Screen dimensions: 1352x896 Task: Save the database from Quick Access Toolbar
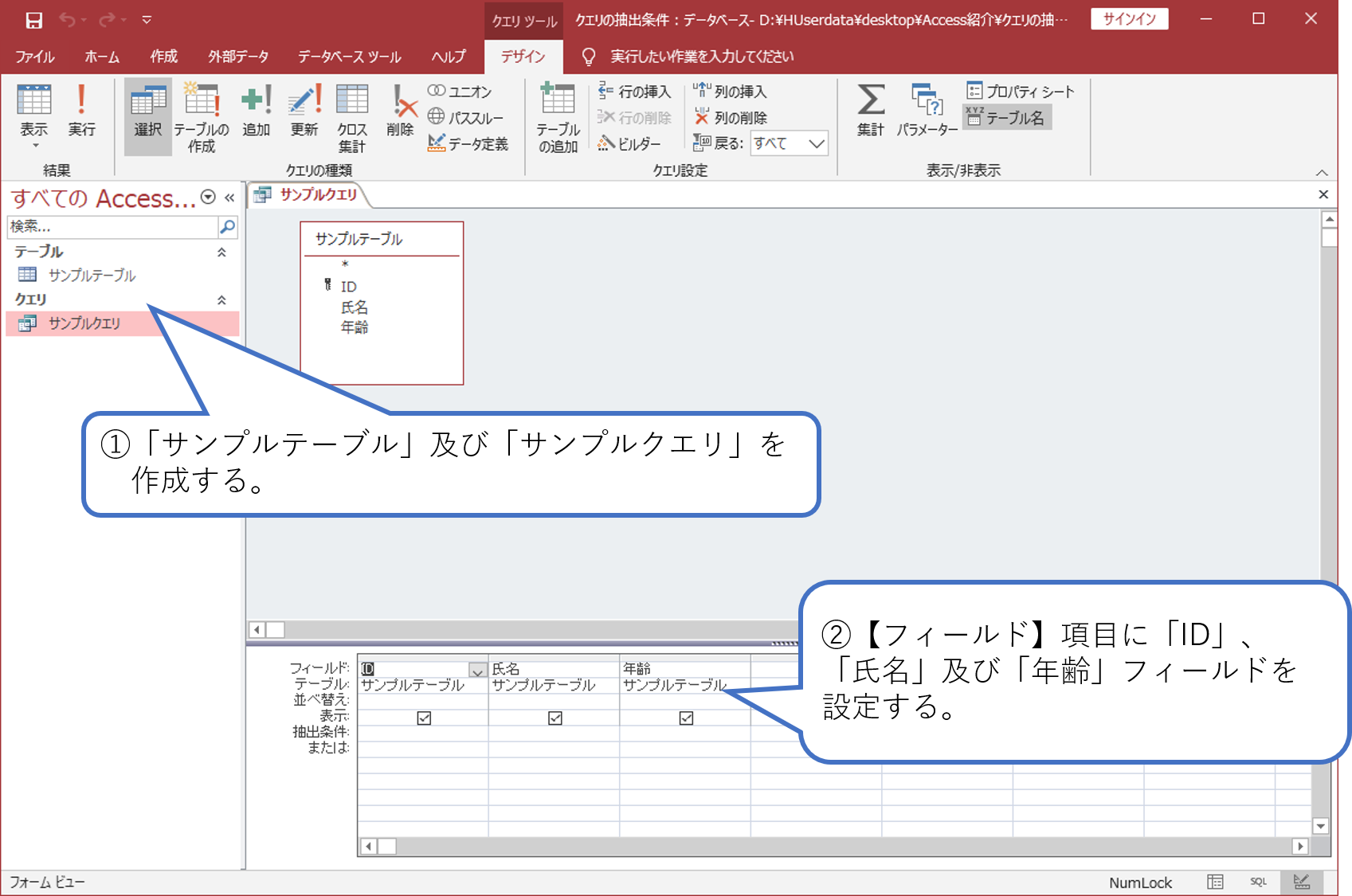[x=33, y=18]
